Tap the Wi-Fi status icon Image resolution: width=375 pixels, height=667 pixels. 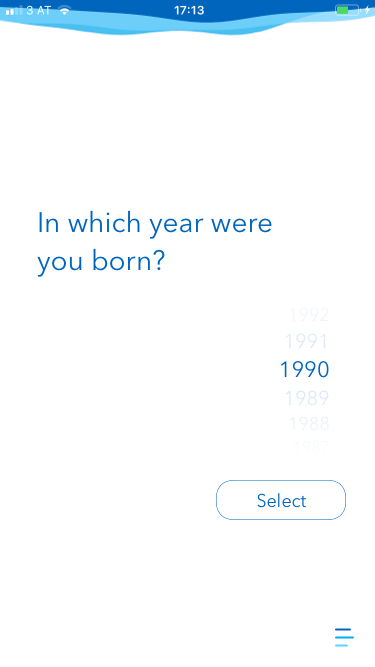pyautogui.click(x=65, y=10)
